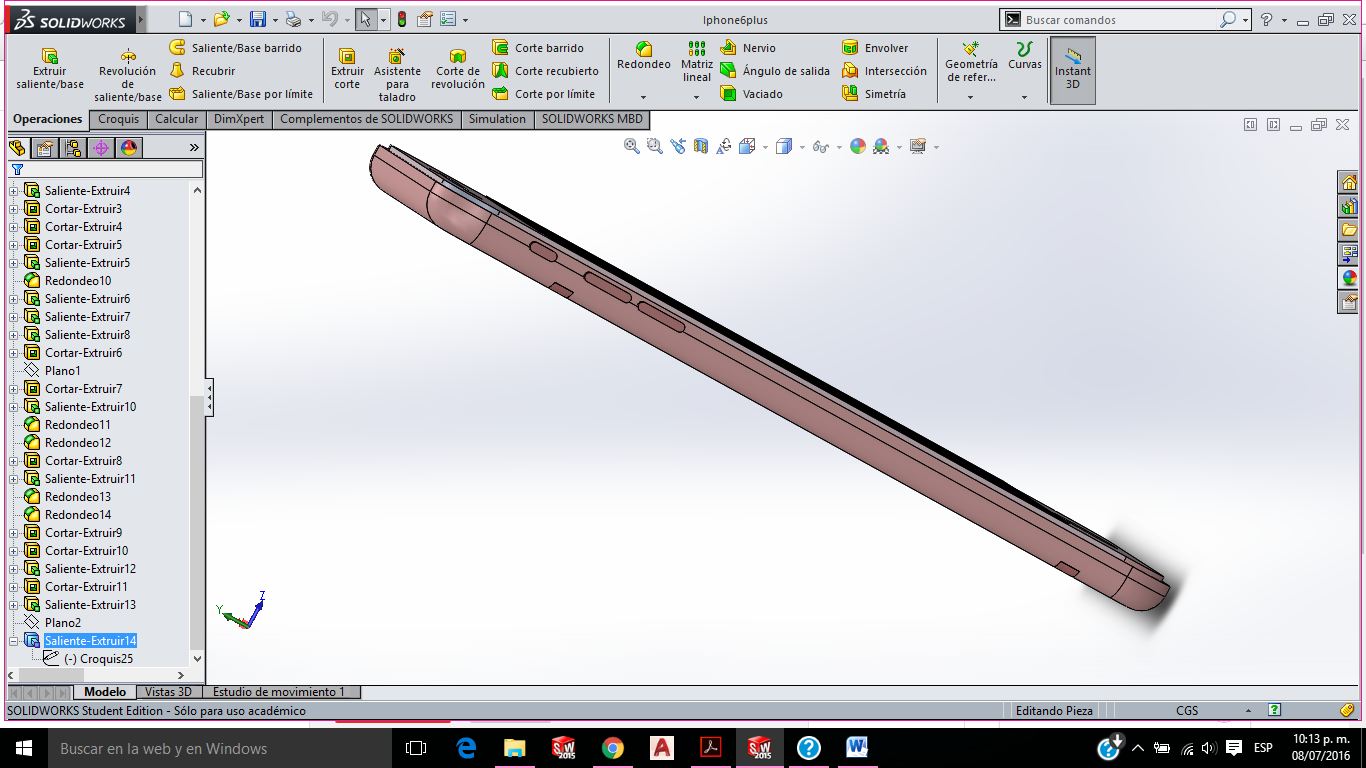
Task: Expand the Cortar-Extruir7 feature node
Action: tap(14, 389)
